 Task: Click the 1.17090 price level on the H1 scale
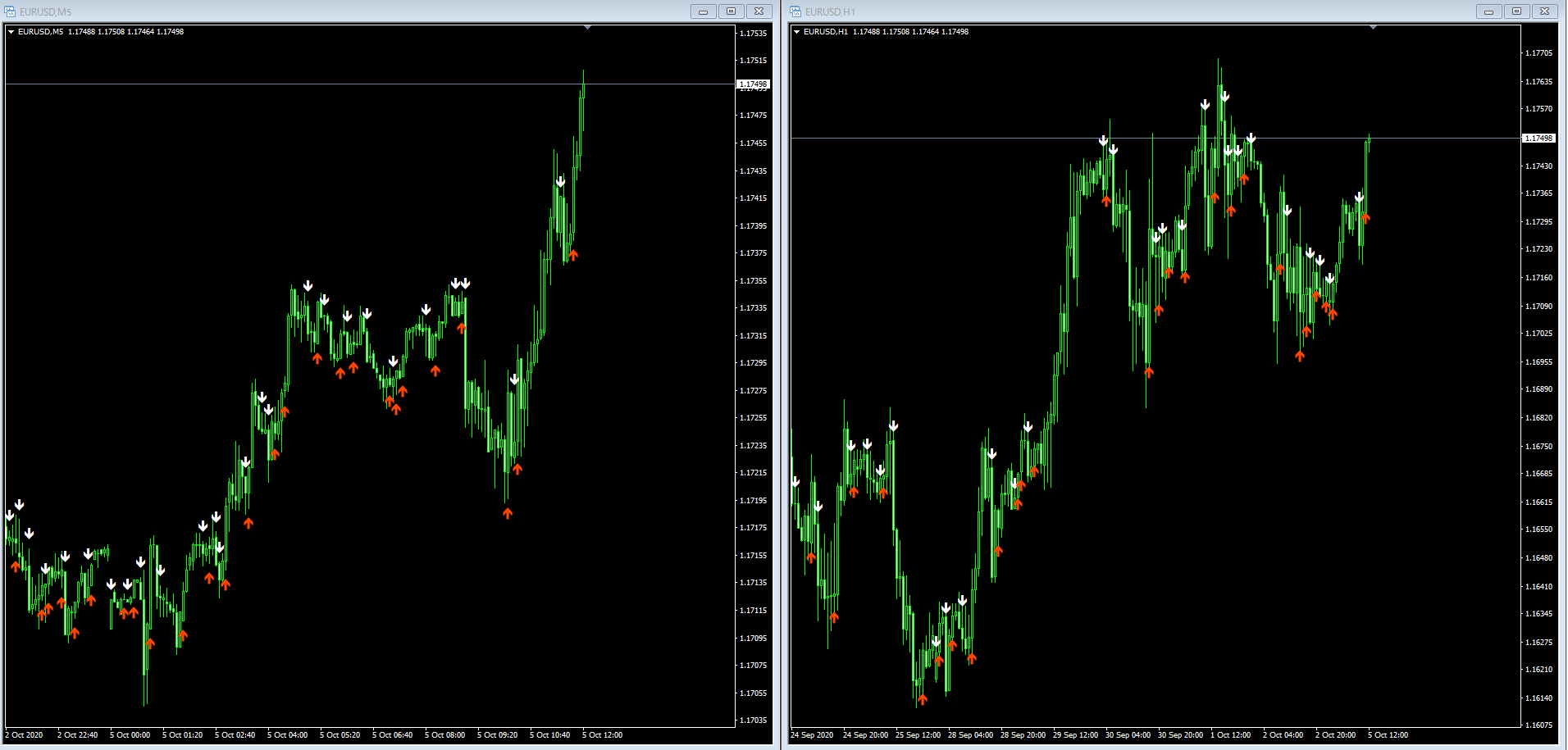[x=1538, y=307]
